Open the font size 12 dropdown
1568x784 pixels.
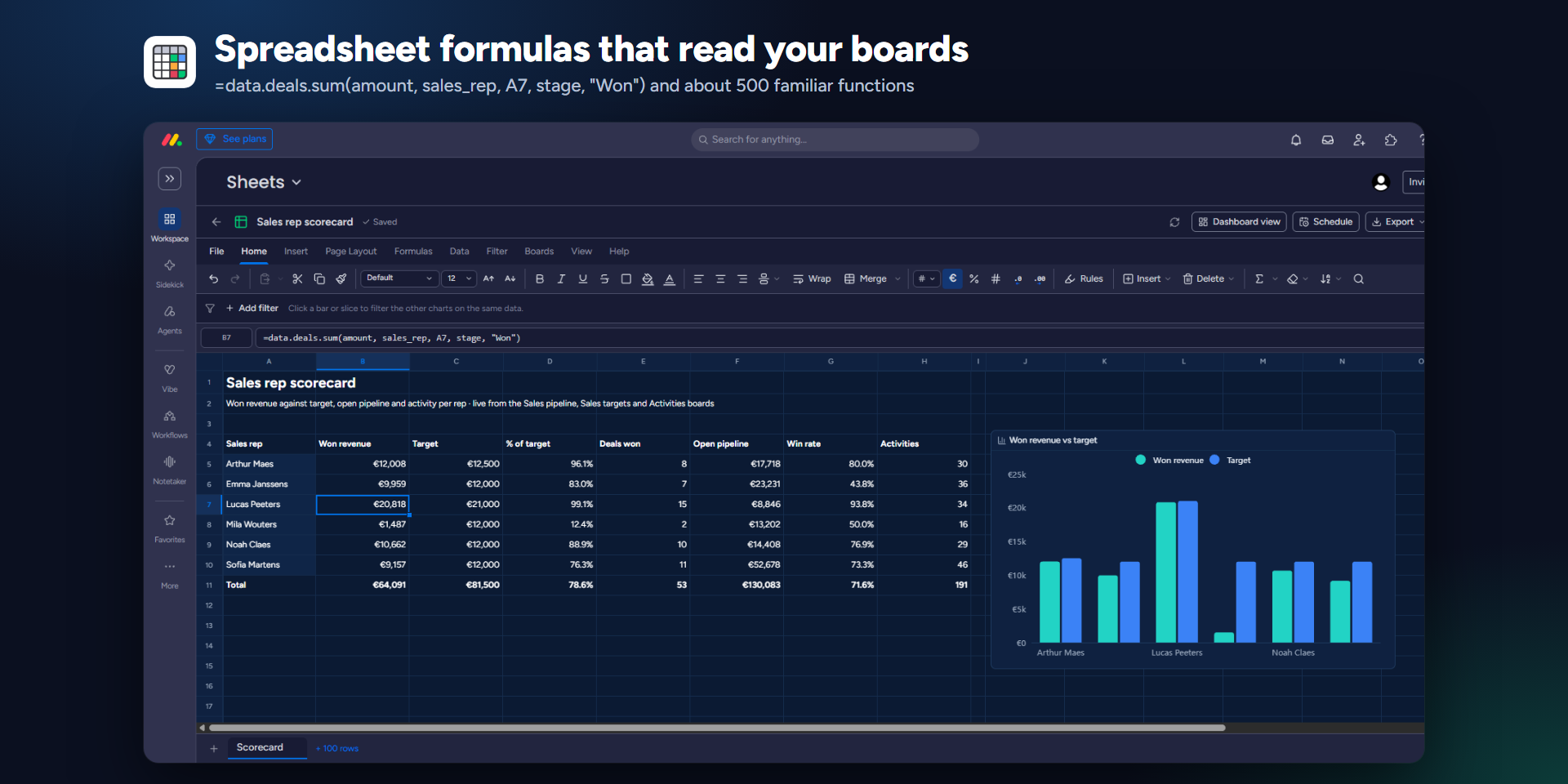pos(459,279)
